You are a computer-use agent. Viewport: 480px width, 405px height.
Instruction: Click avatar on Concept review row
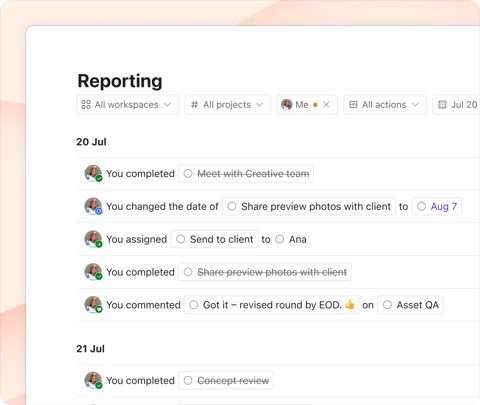tap(93, 380)
